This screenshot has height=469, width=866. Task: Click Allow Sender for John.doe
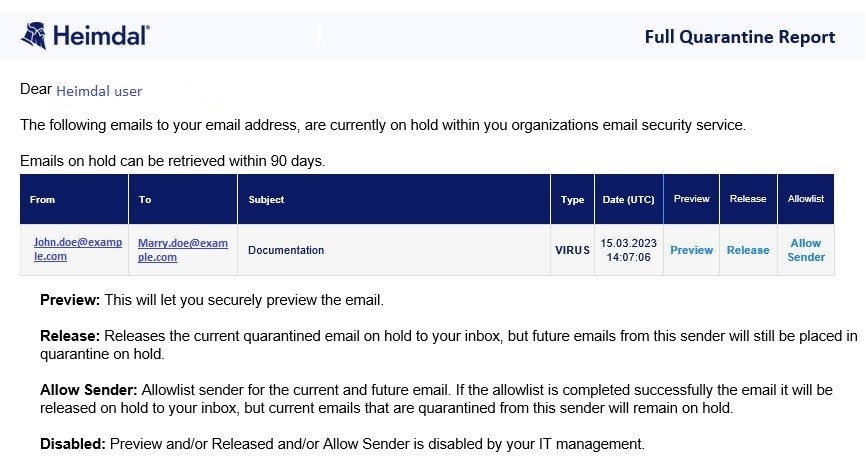click(x=806, y=250)
